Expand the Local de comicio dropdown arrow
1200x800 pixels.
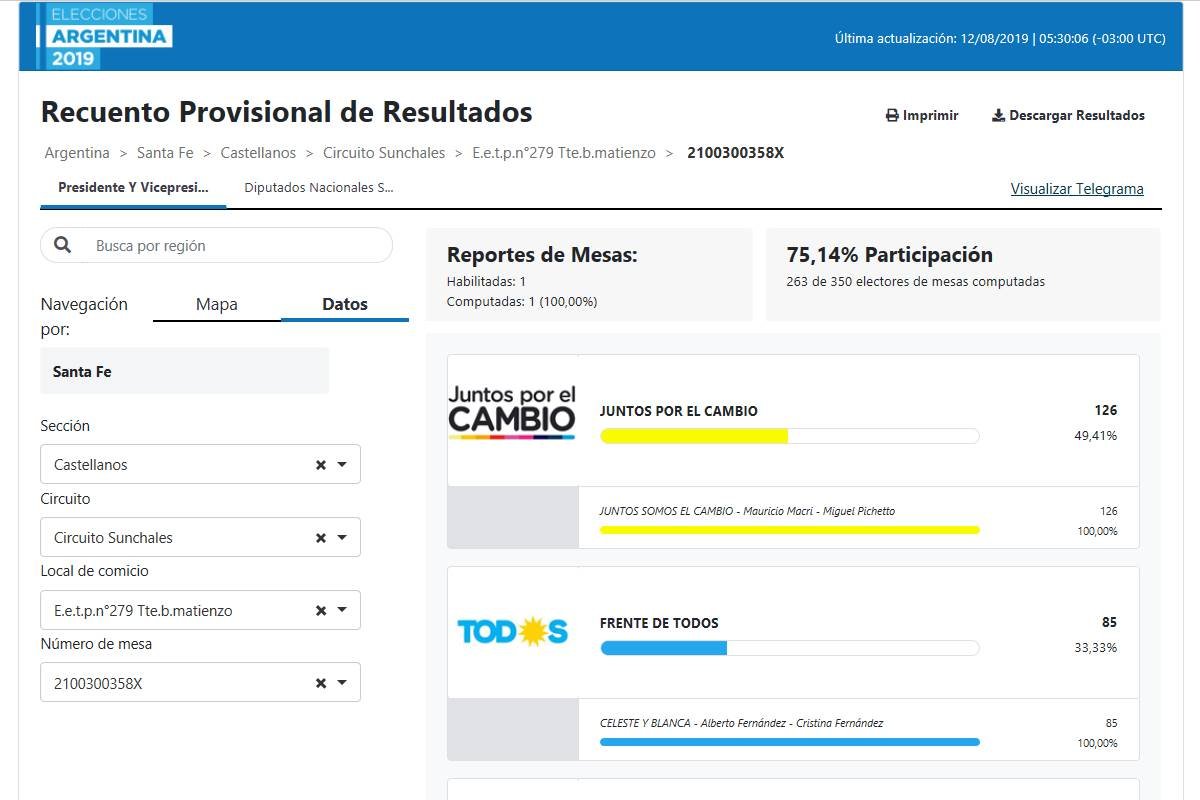coord(343,611)
